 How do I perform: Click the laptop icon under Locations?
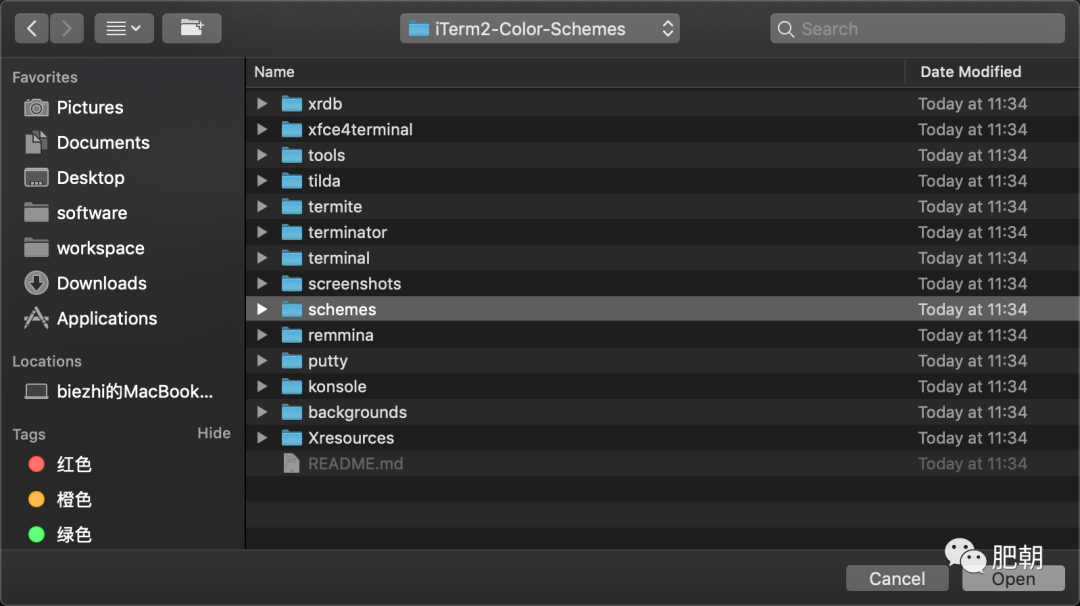click(36, 391)
